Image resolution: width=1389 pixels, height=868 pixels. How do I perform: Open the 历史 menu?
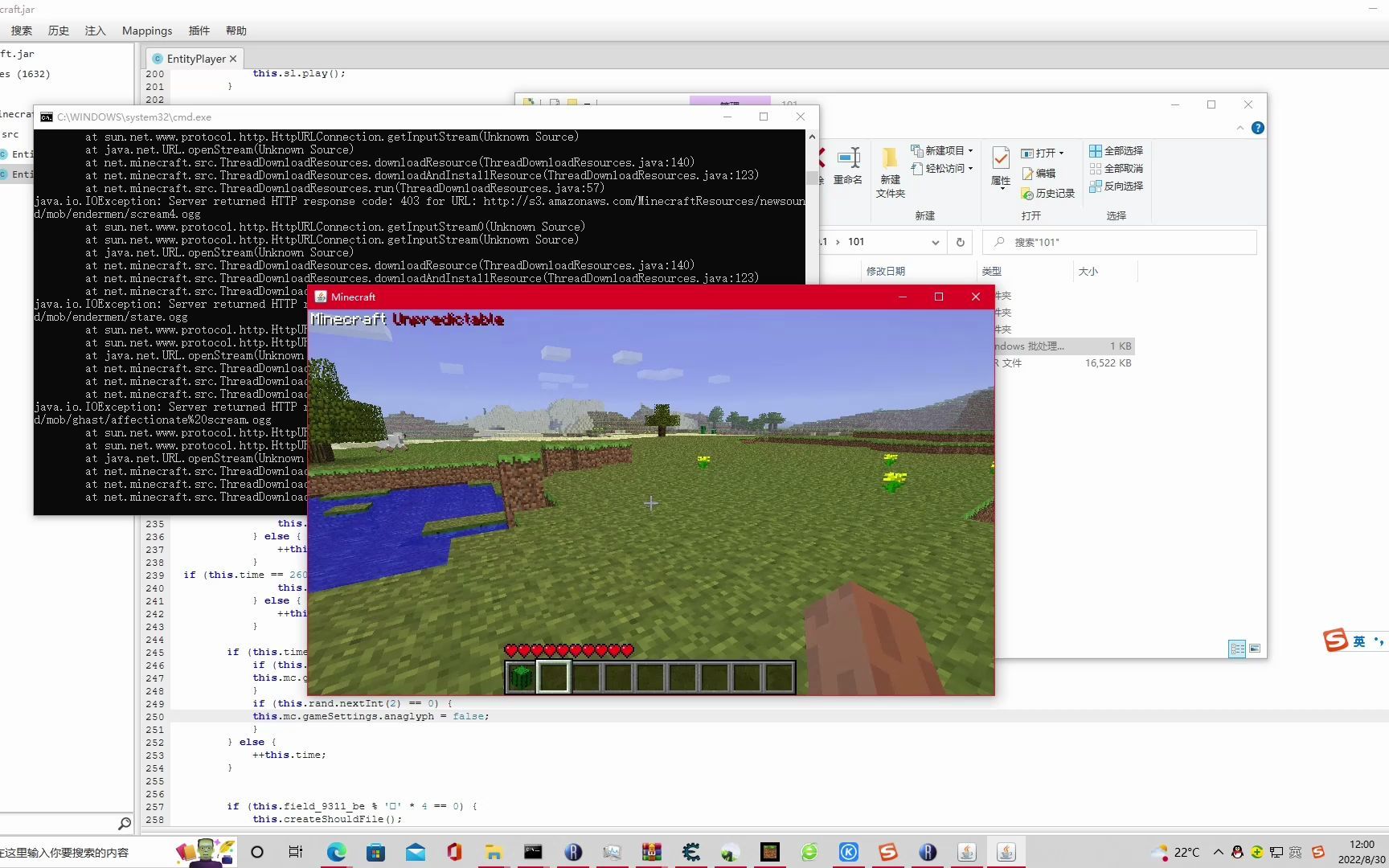(x=59, y=31)
